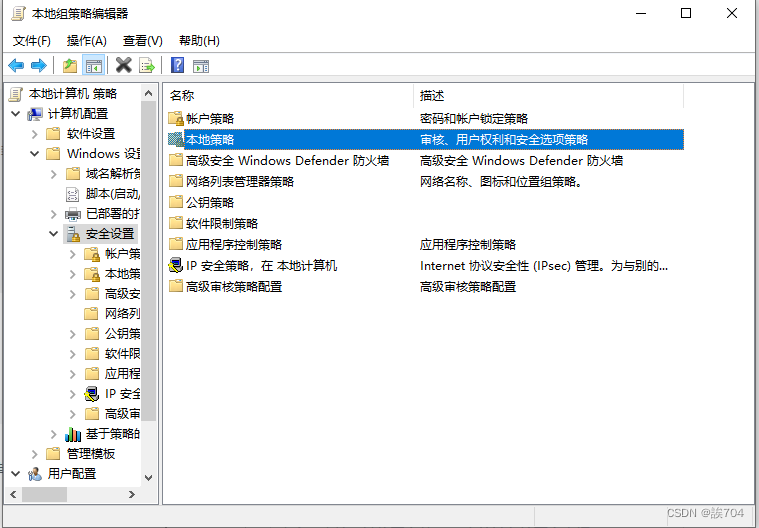Click the 密码和帐户锁定策略 description text
The image size is (759, 528).
point(474,118)
